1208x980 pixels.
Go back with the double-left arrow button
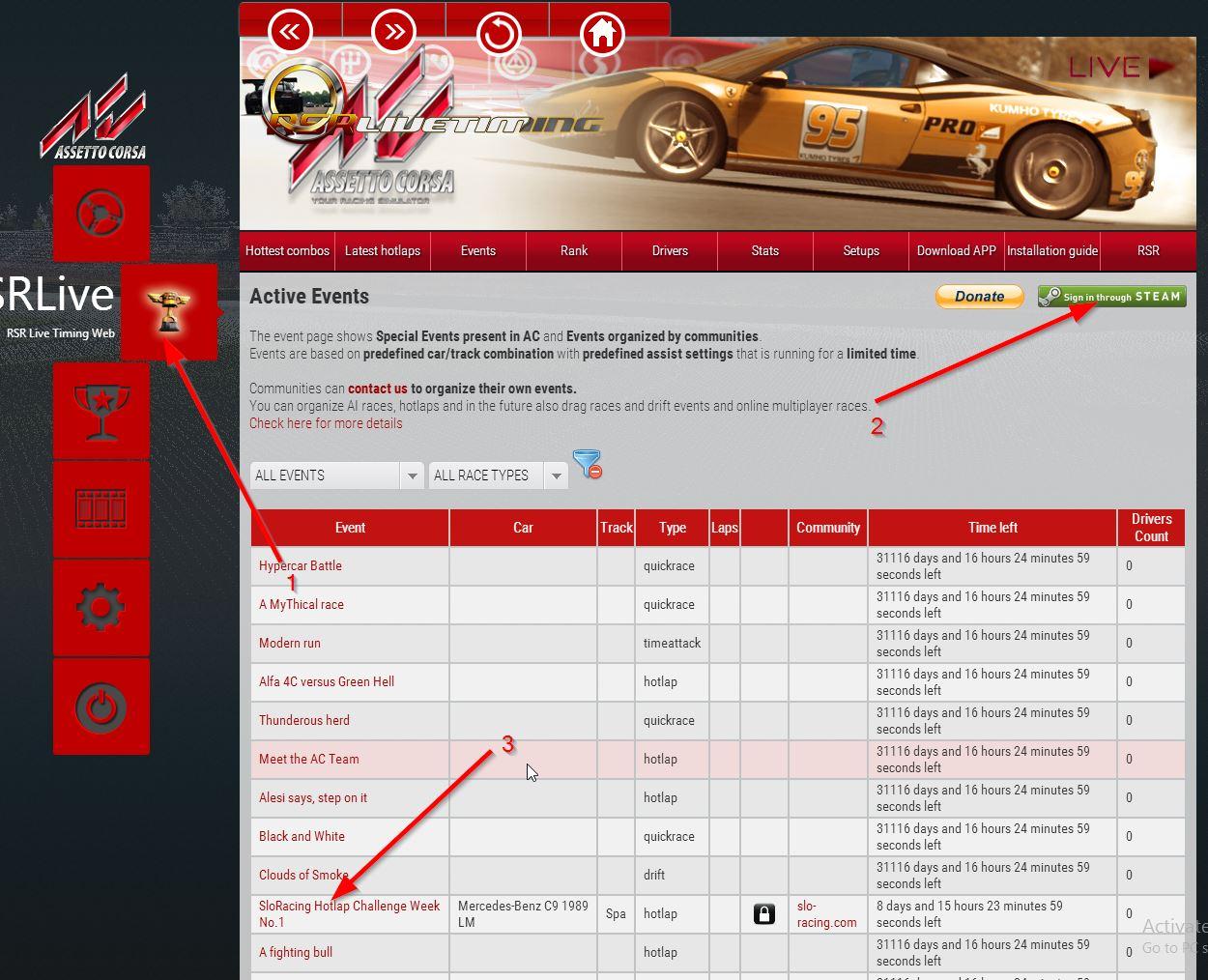[290, 32]
